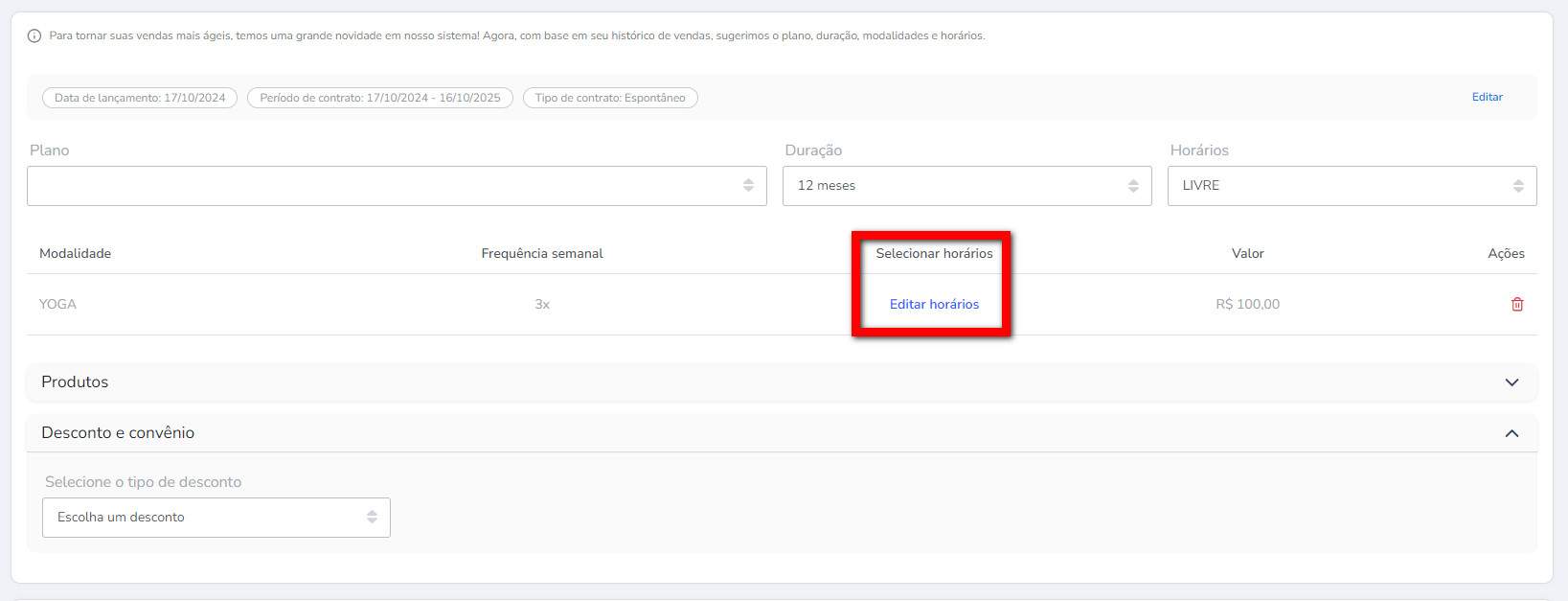Open the Plano dropdown
Viewport: 1568px width, 601px height.
[397, 186]
